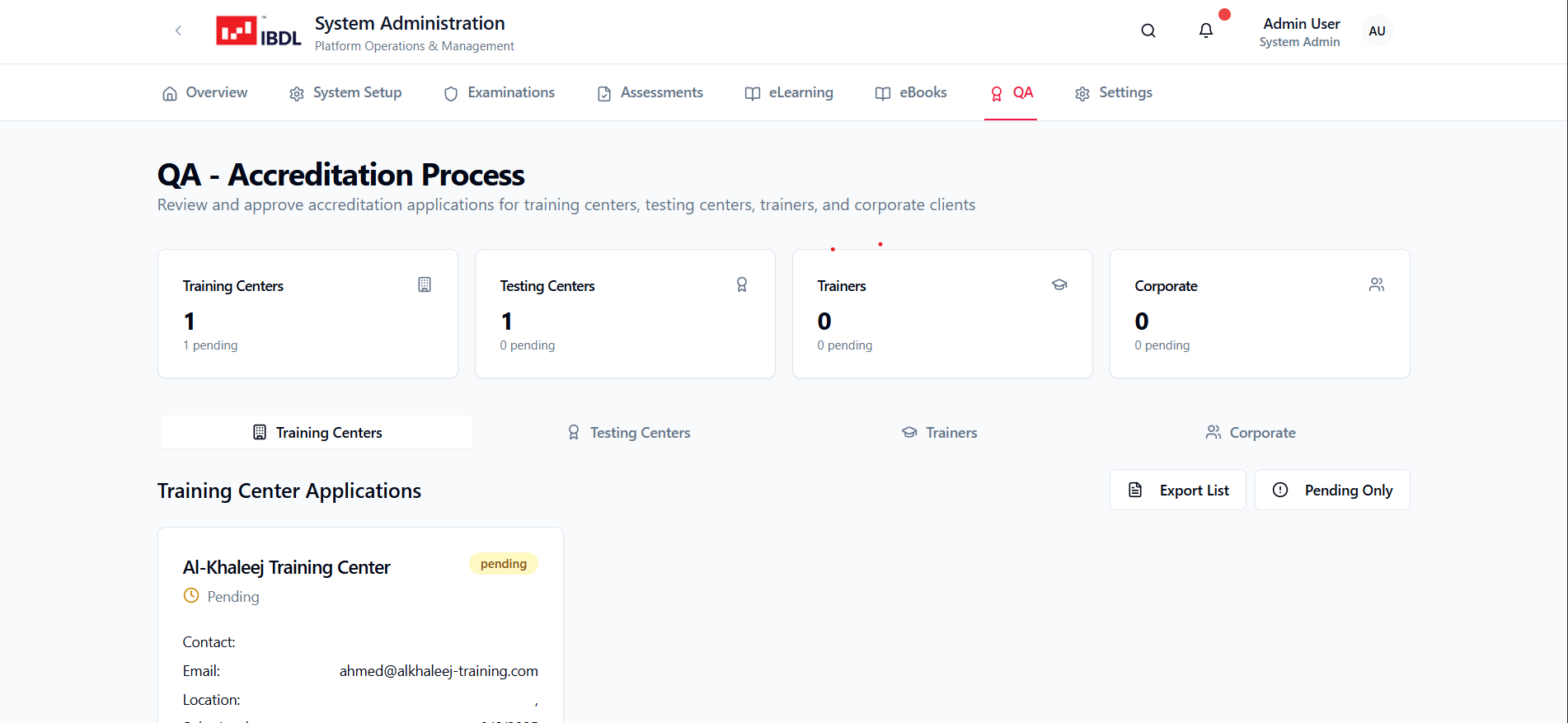This screenshot has height=723, width=1568.
Task: Open the Settings navigation item
Action: pyautogui.click(x=1113, y=93)
